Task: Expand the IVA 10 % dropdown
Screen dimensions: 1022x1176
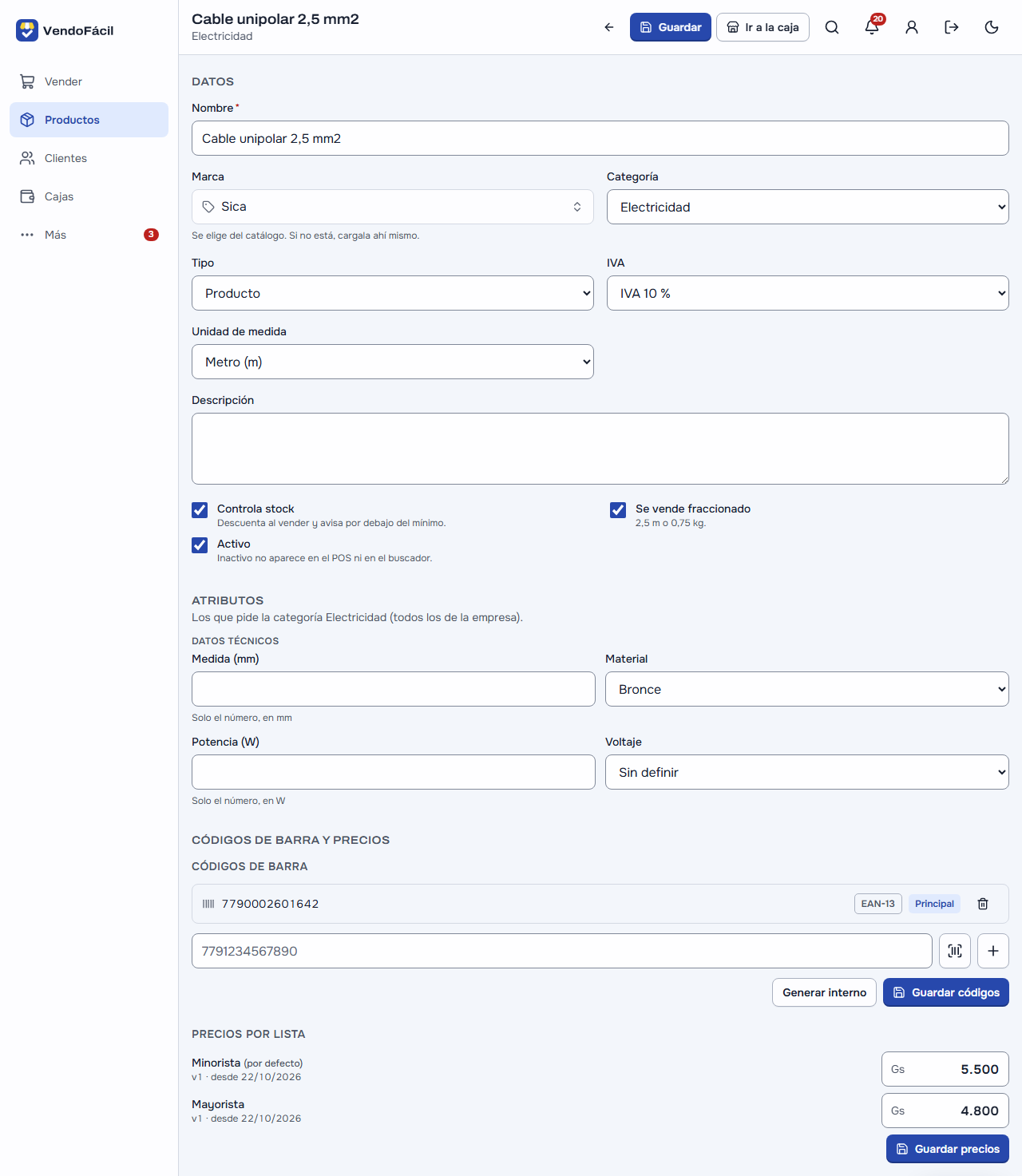Action: coord(808,293)
